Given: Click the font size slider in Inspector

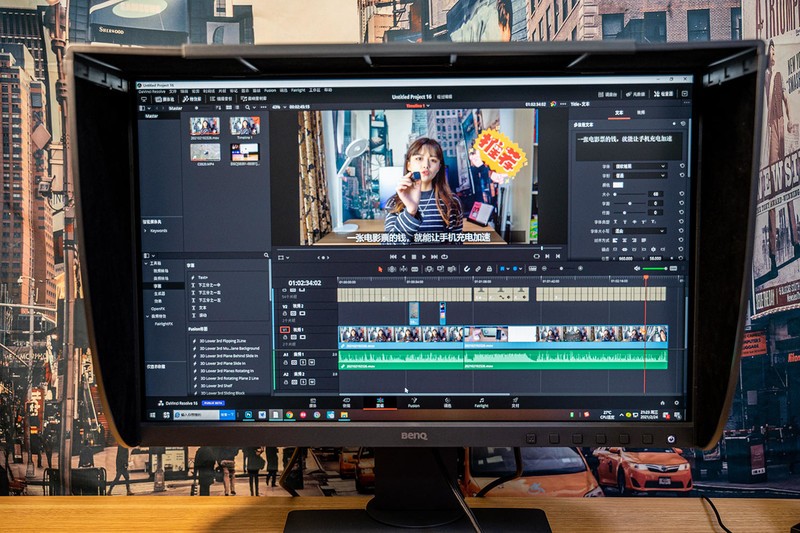Looking at the screenshot, I should pos(631,194).
